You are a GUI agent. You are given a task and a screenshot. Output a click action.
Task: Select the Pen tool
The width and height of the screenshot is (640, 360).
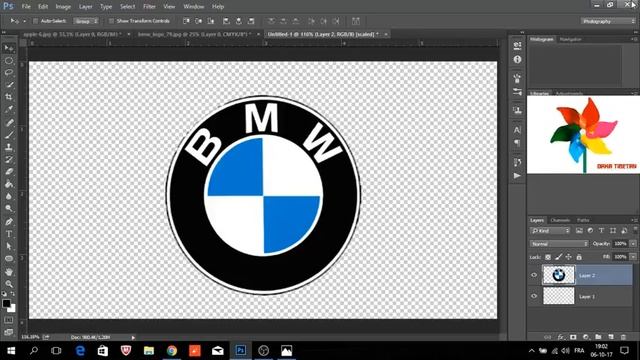[x=9, y=222]
